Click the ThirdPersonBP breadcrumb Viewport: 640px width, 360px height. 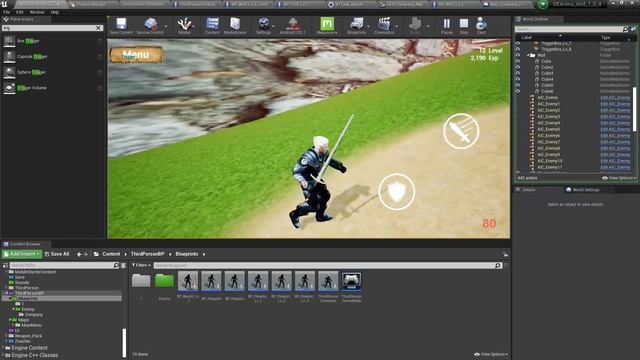pyautogui.click(x=147, y=254)
